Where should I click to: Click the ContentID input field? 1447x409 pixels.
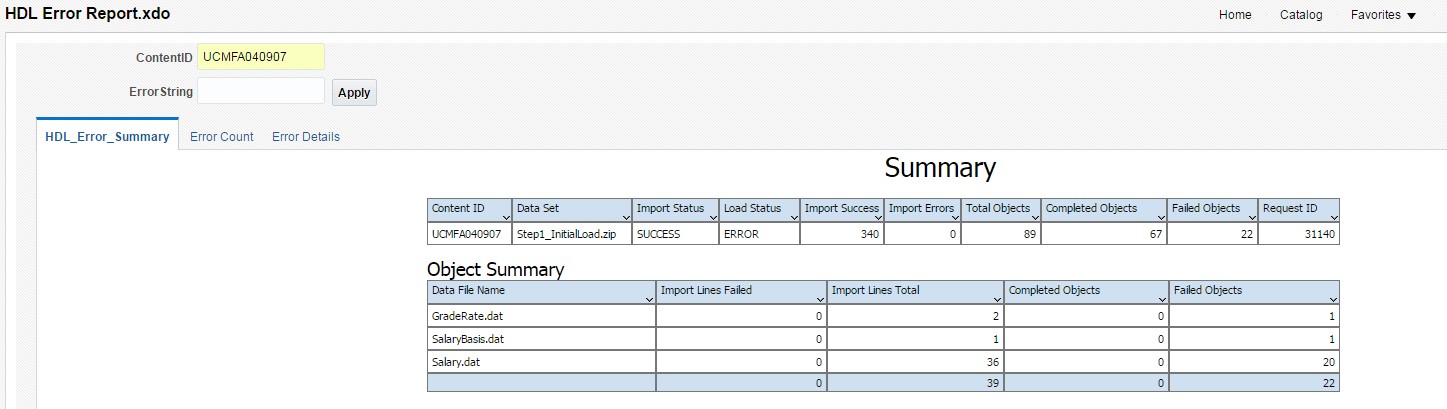click(x=261, y=57)
